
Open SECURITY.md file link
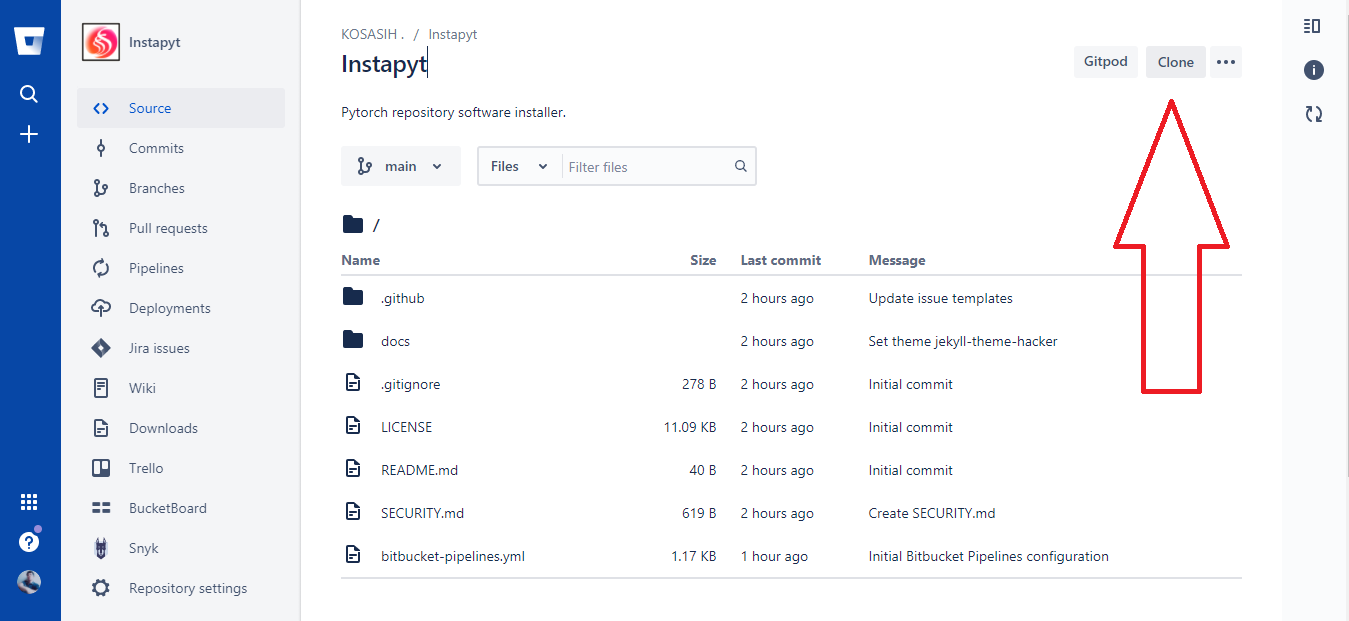coord(422,513)
